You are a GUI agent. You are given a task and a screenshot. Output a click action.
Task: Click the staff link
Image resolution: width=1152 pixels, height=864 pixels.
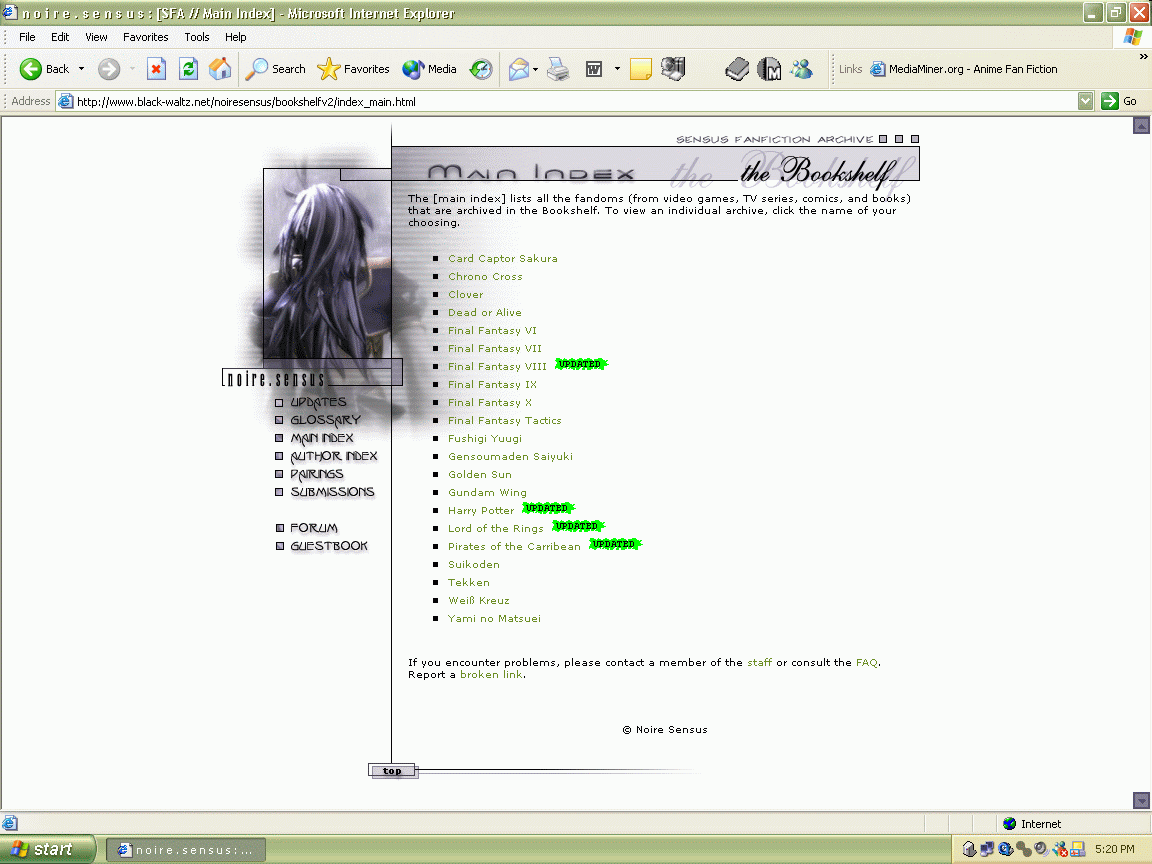759,663
